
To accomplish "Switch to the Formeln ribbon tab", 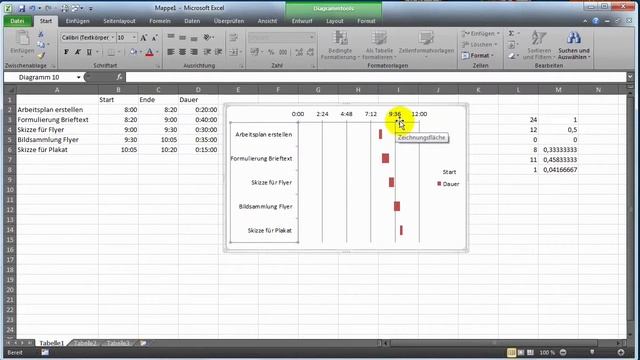I will point(160,21).
